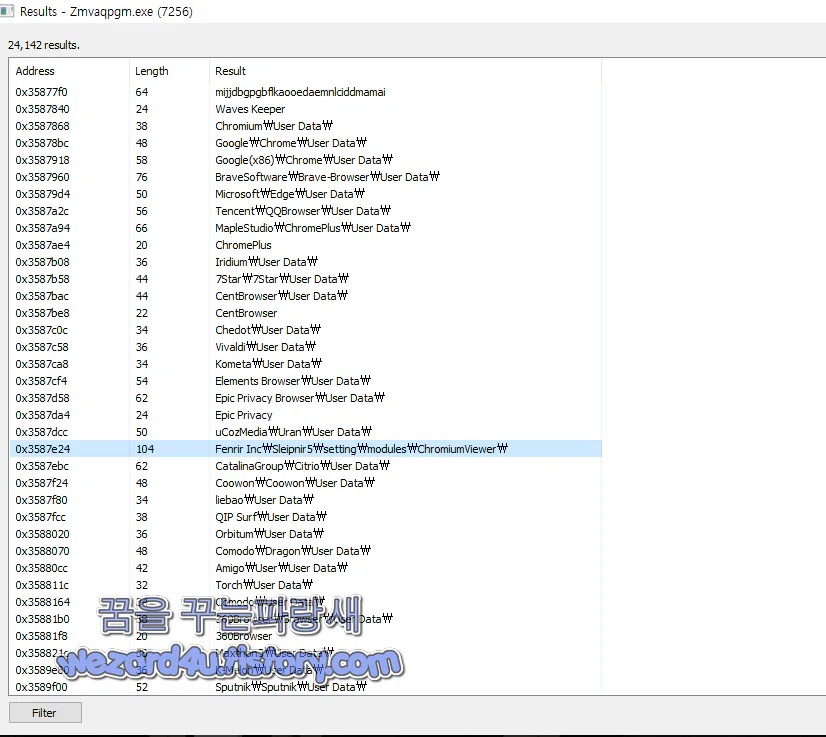Click address 0x35879d4
826x737 pixels.
pyautogui.click(x=43, y=194)
